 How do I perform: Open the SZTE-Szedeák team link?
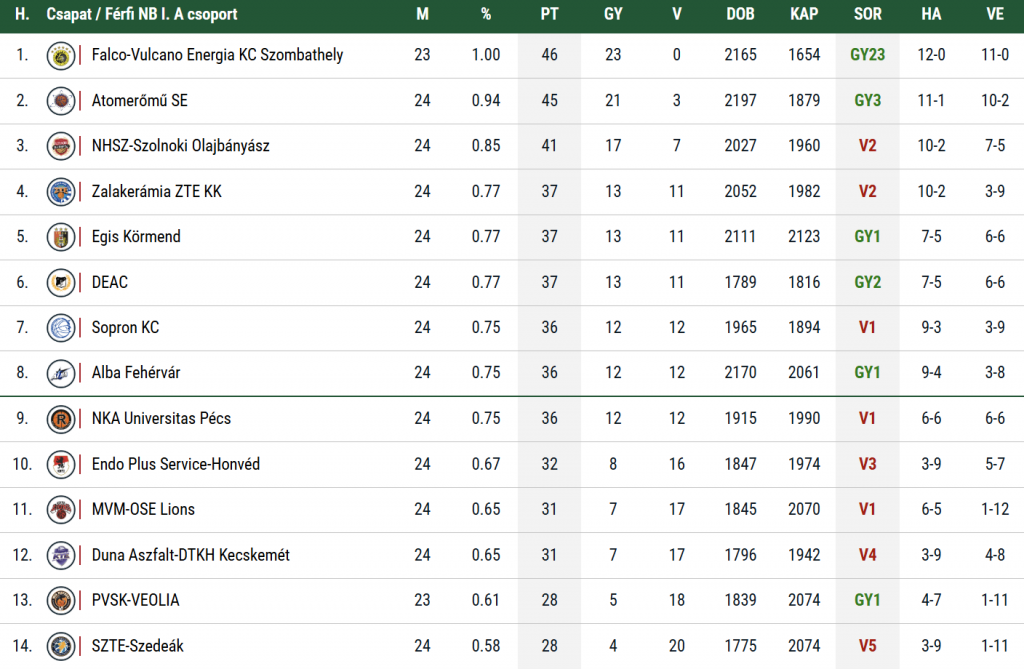137,646
